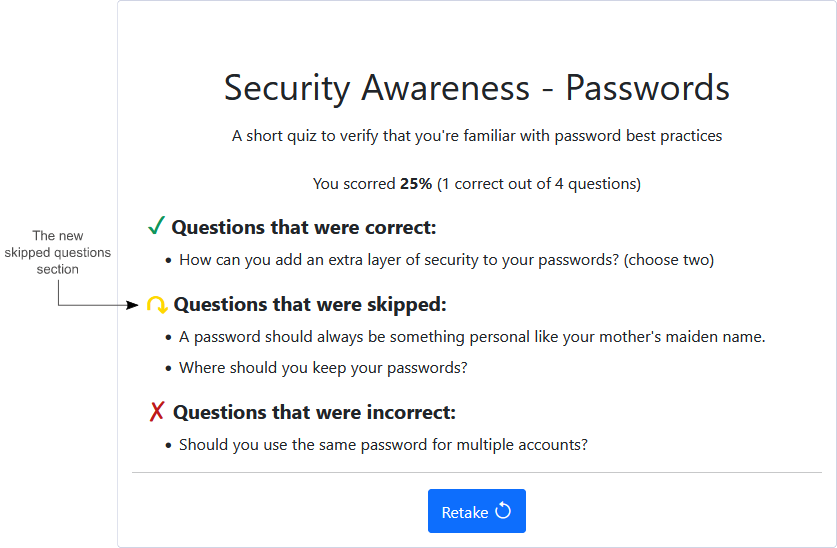
Task: Click the '(1 correct out of 4 questions)' text
Action: (539, 184)
